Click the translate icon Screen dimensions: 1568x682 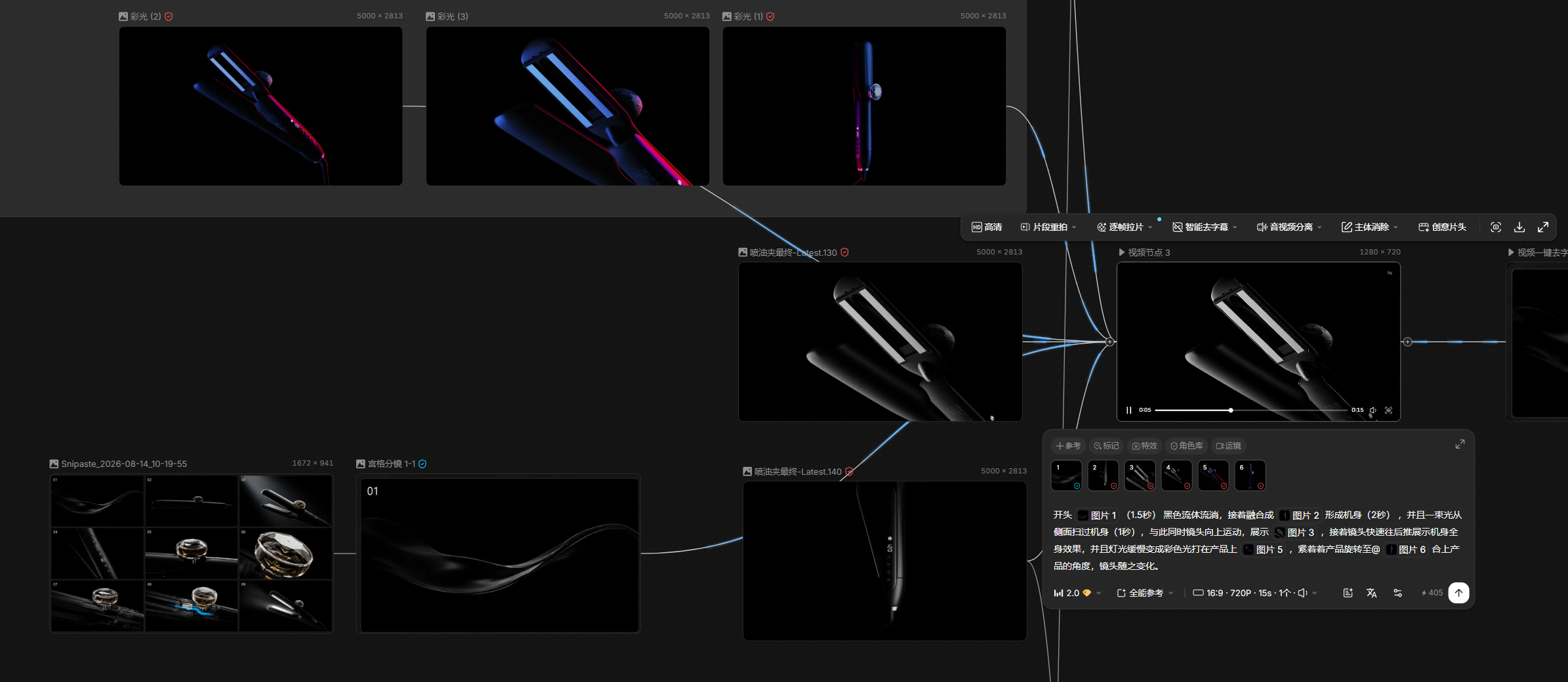(1371, 593)
